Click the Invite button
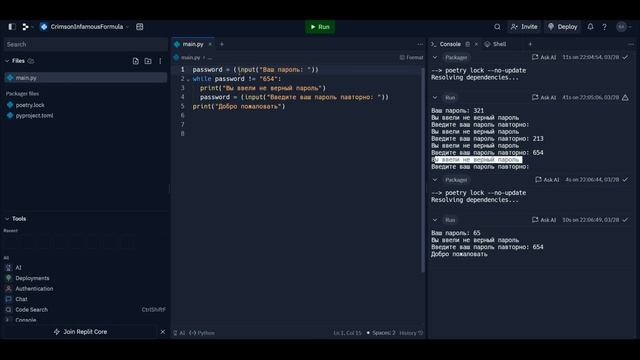Screen dimensions: 640x360 (524, 27)
